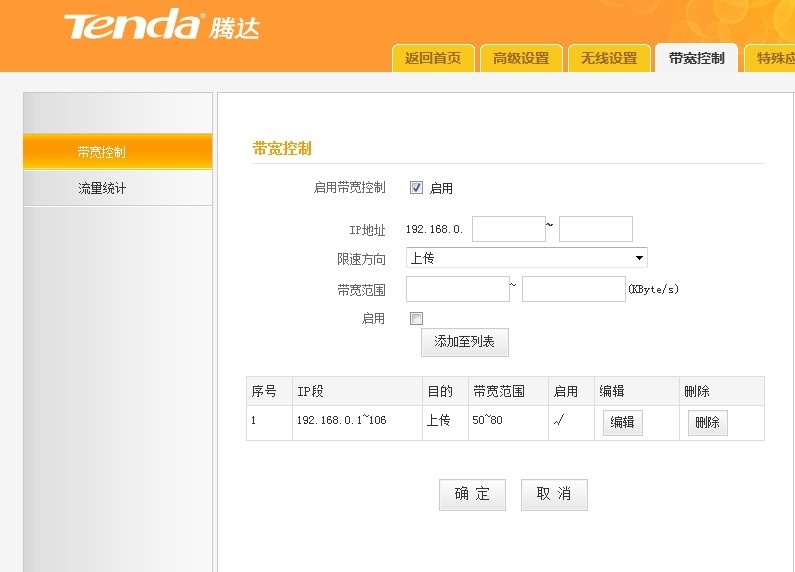Viewport: 795px width, 572px height.
Task: Select the 带宽控制 top tab
Action: [x=697, y=58]
